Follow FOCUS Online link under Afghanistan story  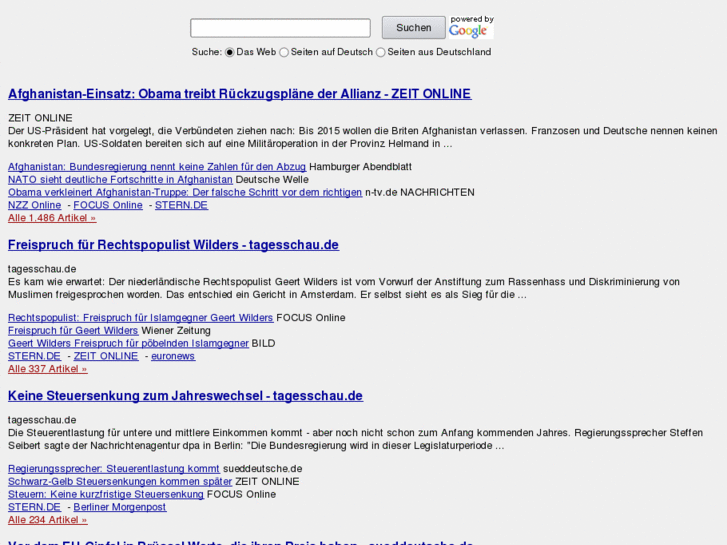[108, 205]
